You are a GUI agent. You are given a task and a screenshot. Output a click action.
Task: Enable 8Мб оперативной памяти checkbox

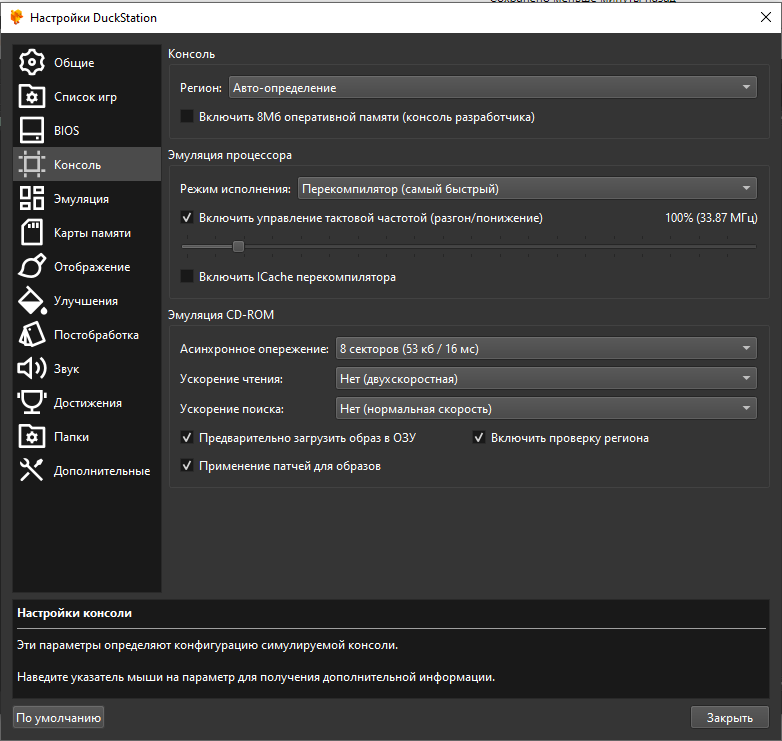pos(187,117)
